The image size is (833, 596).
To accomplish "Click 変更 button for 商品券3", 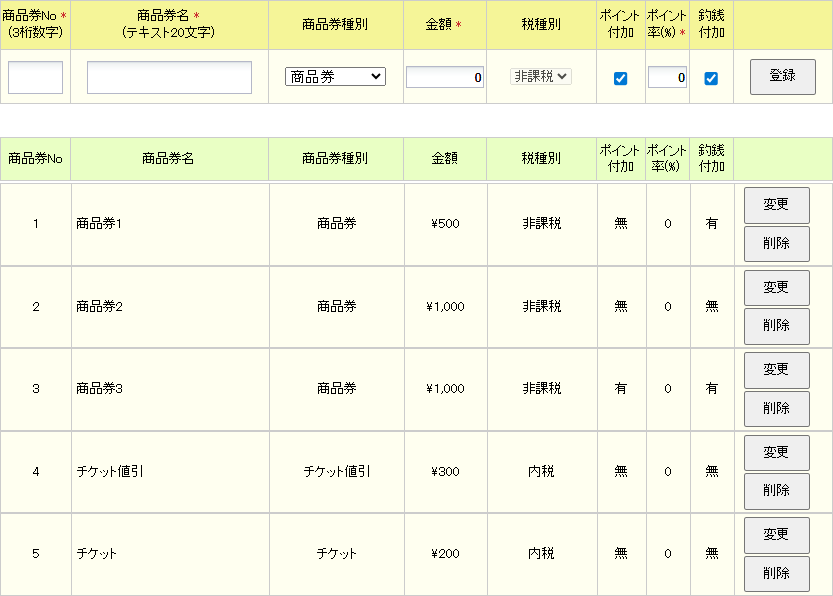I will point(777,370).
